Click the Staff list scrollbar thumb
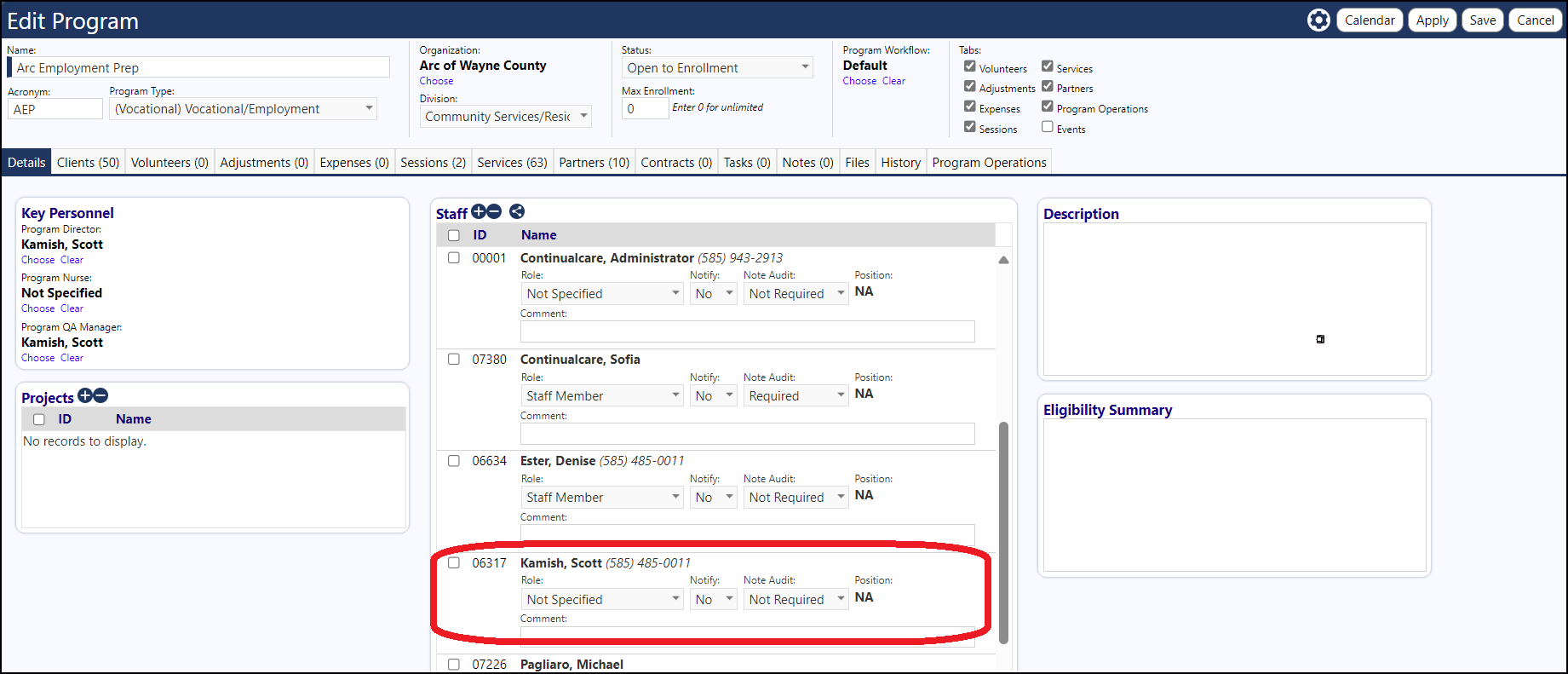The width and height of the screenshot is (1568, 674). click(x=1003, y=533)
